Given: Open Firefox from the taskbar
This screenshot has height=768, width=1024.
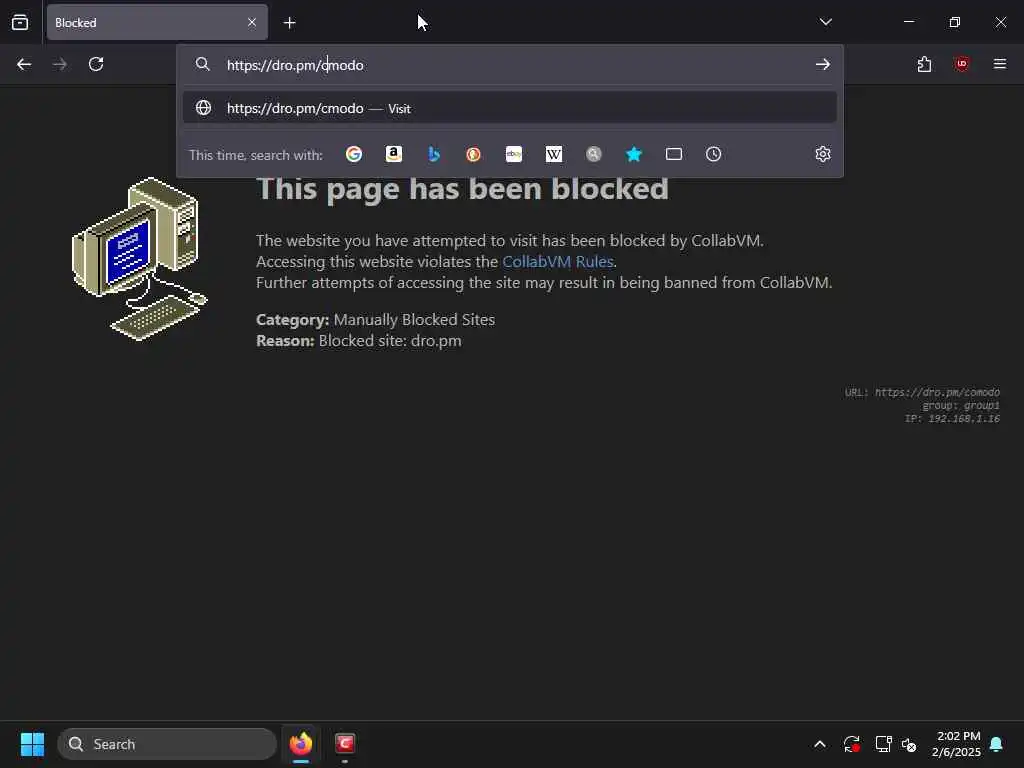Looking at the screenshot, I should click(x=301, y=744).
